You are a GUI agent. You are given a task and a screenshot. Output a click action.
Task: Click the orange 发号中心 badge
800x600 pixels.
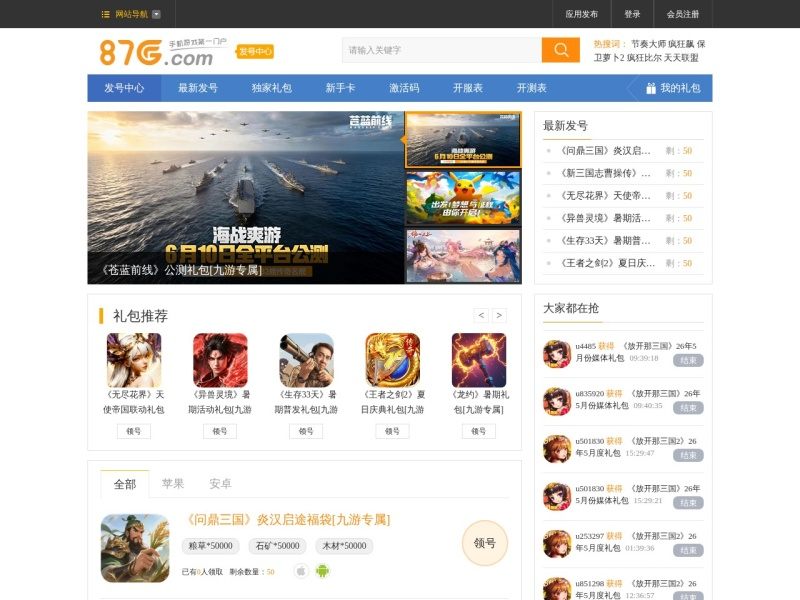coord(255,51)
